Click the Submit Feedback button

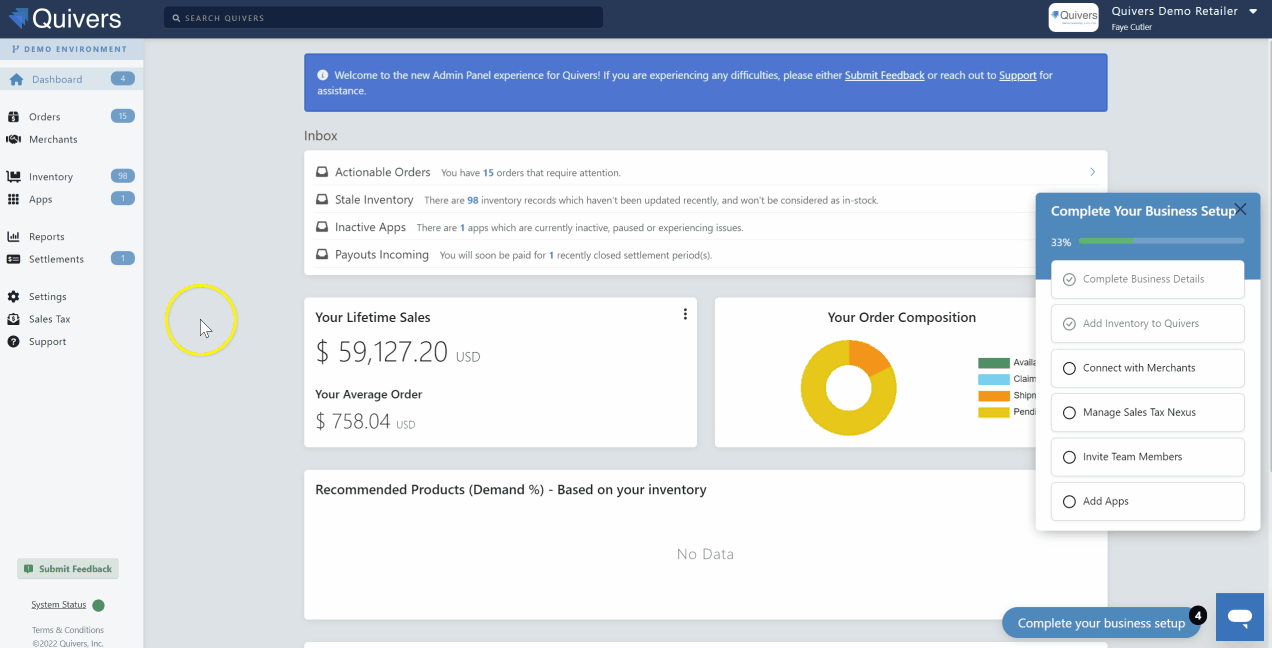68,569
